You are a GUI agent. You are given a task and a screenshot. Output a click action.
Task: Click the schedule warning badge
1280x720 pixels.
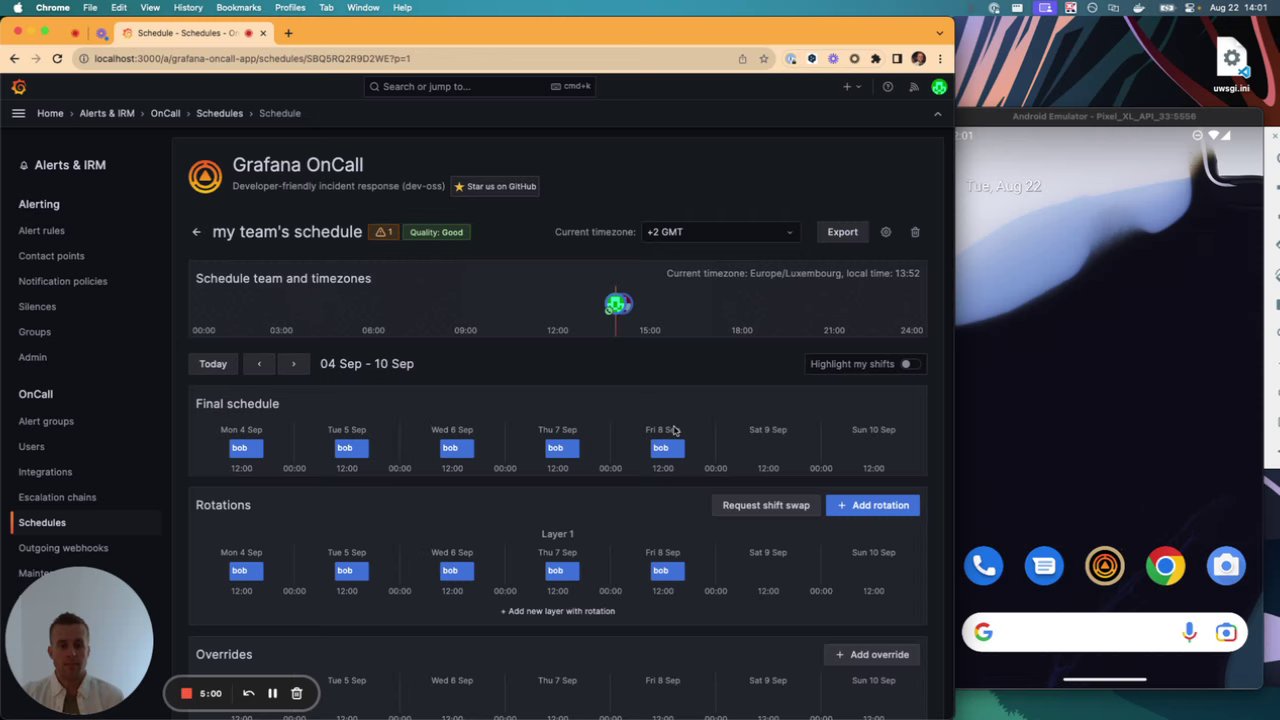pos(383,232)
